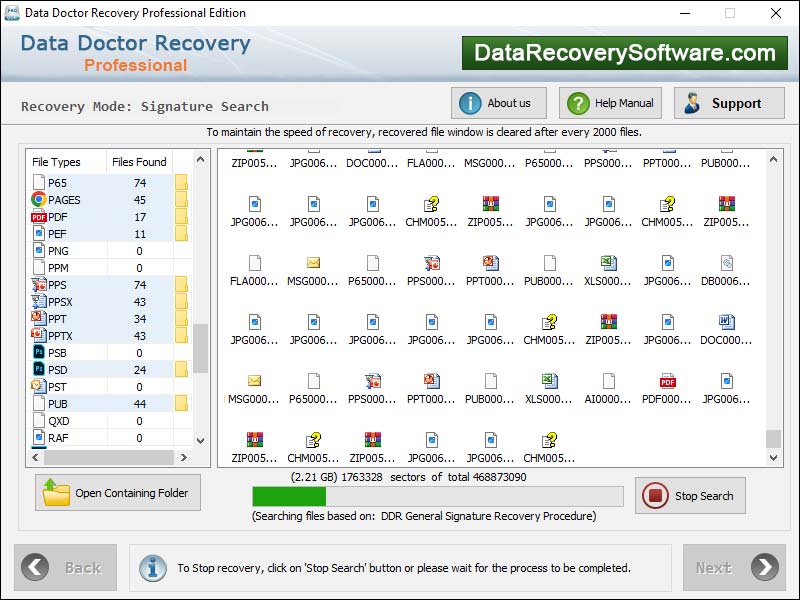The image size is (800, 600).
Task: Minimize the Data Doctor Recovery window
Action: point(685,13)
